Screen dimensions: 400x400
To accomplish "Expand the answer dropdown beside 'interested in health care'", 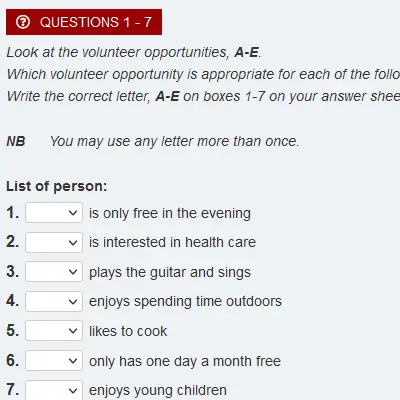I will click(x=54, y=242).
